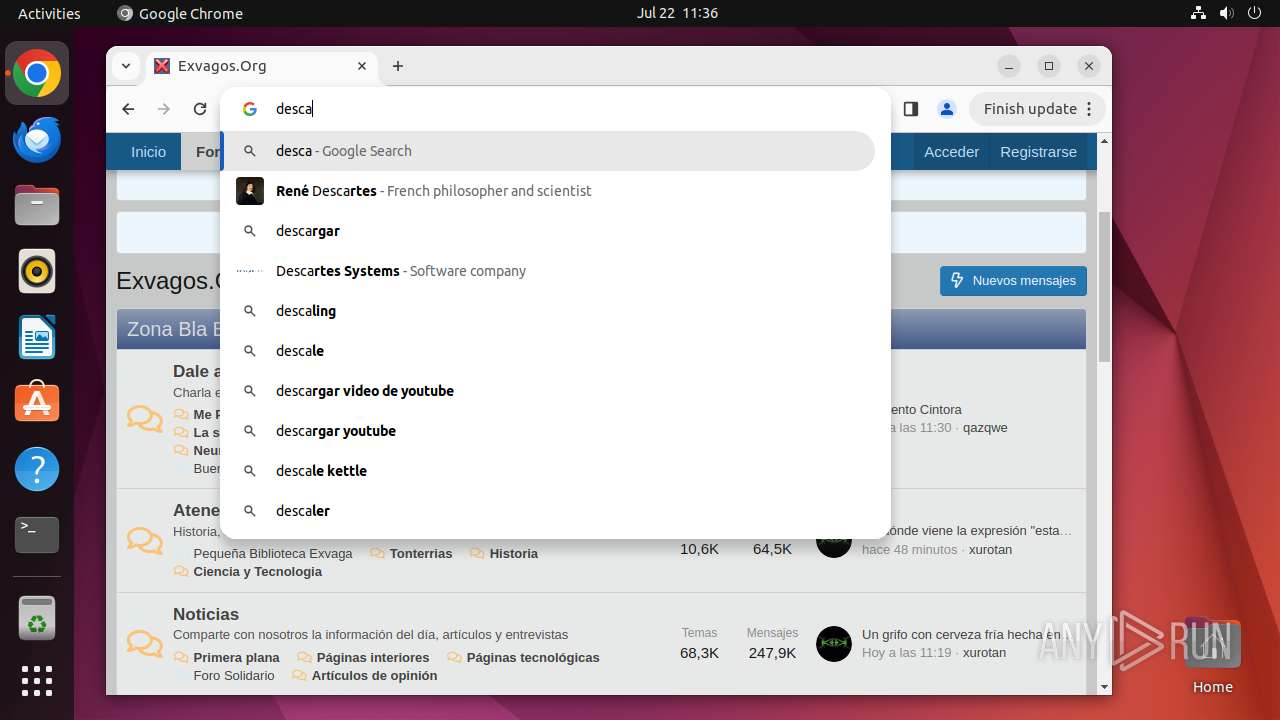Image resolution: width=1280 pixels, height=720 pixels.
Task: Go to the Inicio nav tab
Action: pyautogui.click(x=148, y=152)
